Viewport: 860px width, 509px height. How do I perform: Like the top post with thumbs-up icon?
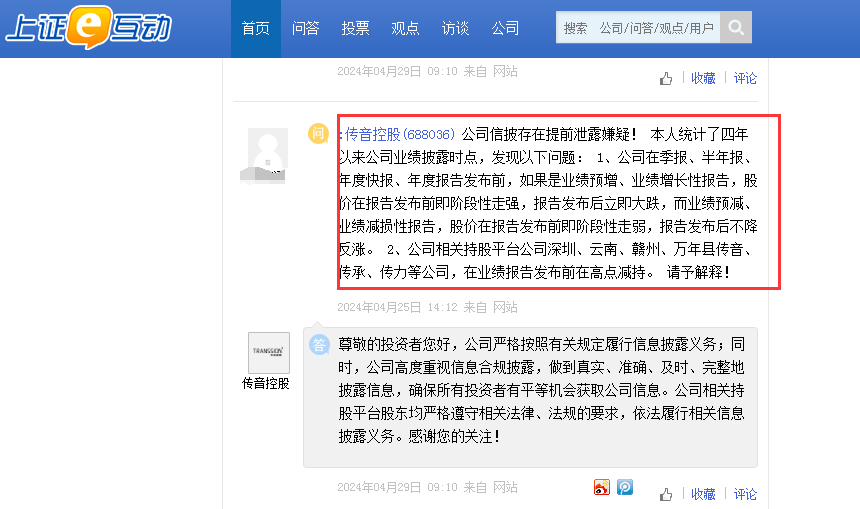click(x=666, y=79)
